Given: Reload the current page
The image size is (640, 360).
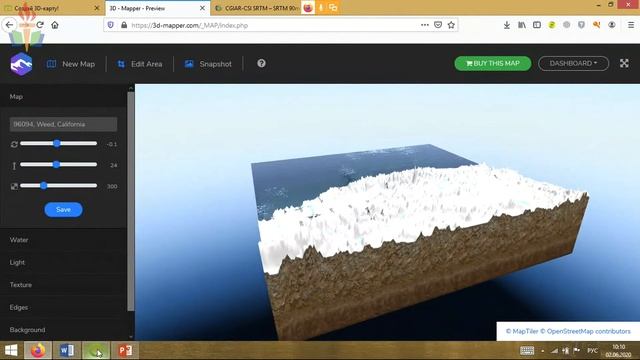Looking at the screenshot, I should pos(40,25).
